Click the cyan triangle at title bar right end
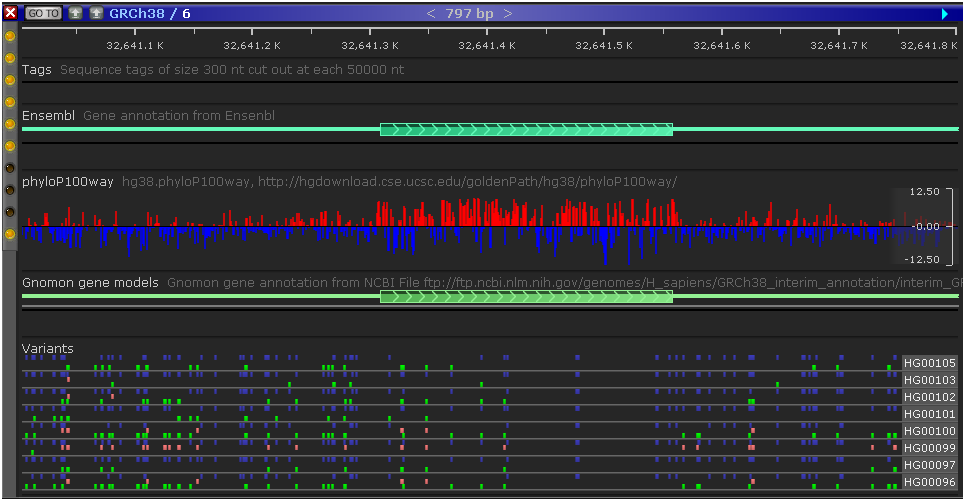The image size is (965, 501). coord(945,13)
